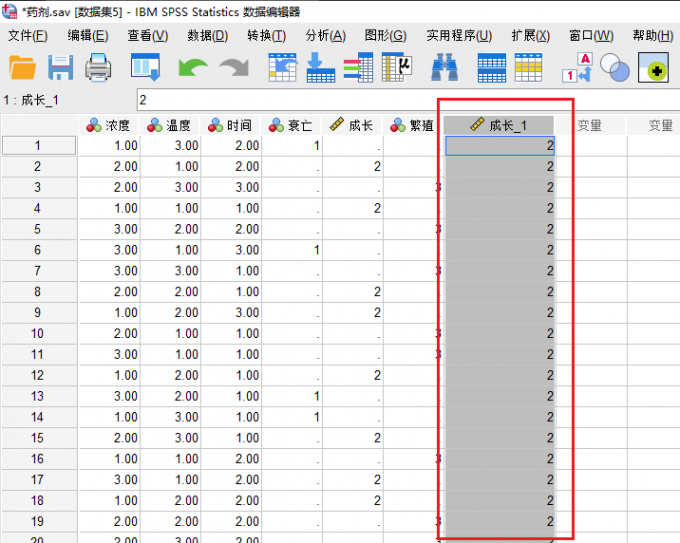680x543 pixels.
Task: Click the Open data document folder icon
Action: (23, 68)
